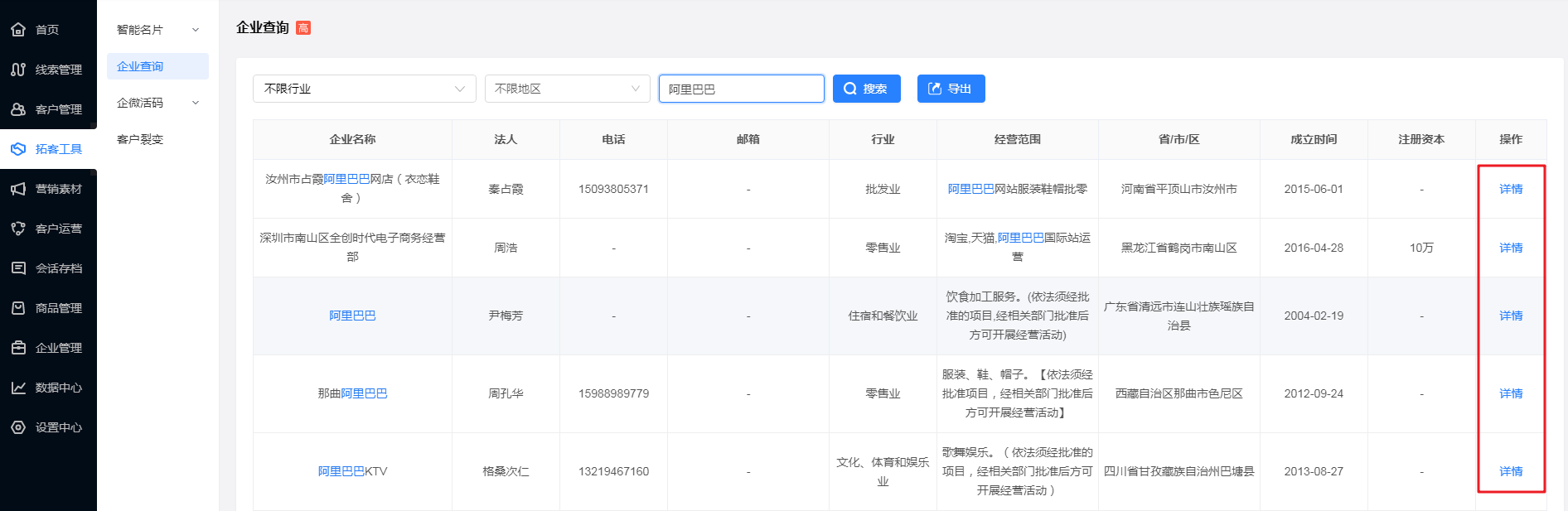Click founding date 2012-09-24
Screen dimensions: 1568x511
click(1314, 393)
